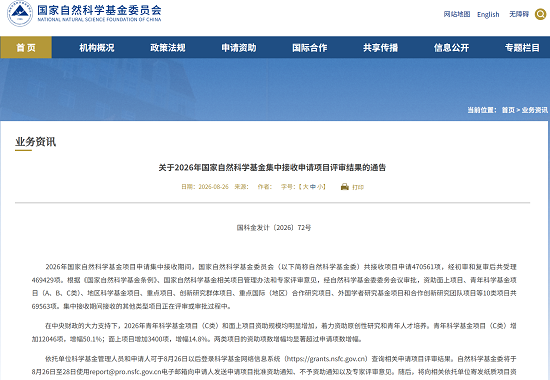Click report@pro.nsfc.gov.cn email address
The height and width of the screenshot is (380, 550).
click(x=125, y=372)
